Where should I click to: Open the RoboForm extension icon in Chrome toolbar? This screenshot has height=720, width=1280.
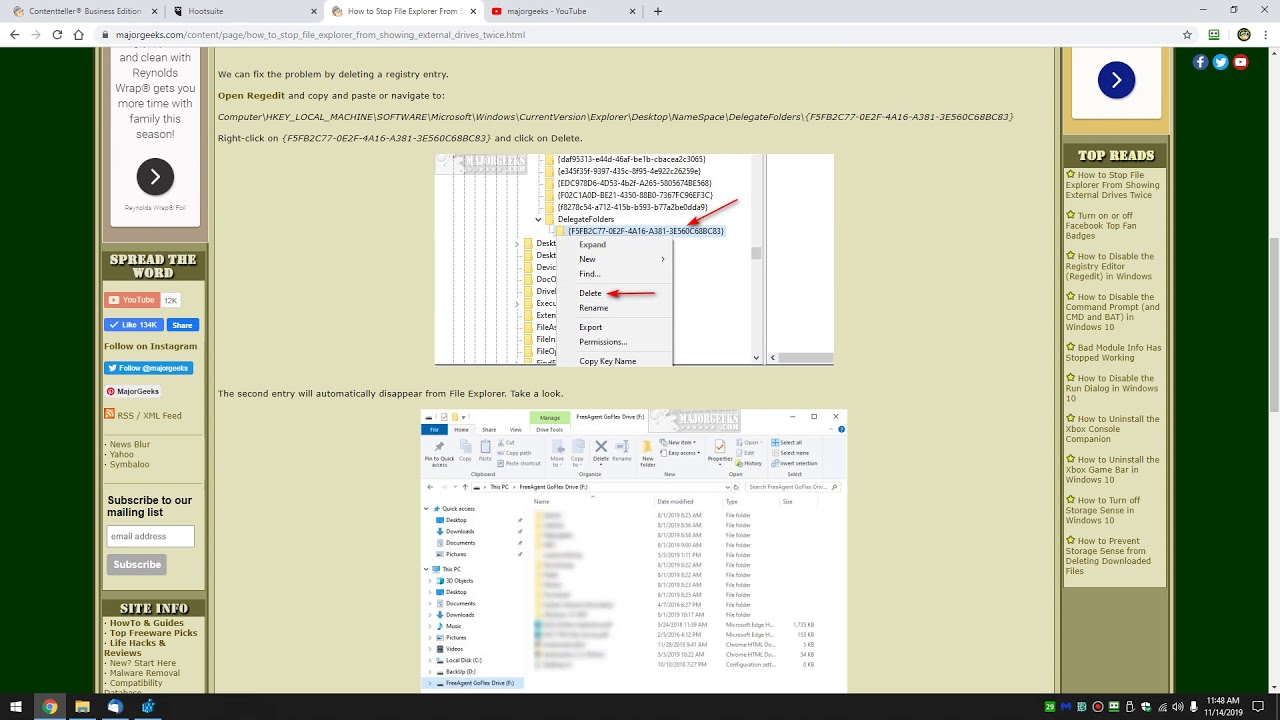point(1214,34)
